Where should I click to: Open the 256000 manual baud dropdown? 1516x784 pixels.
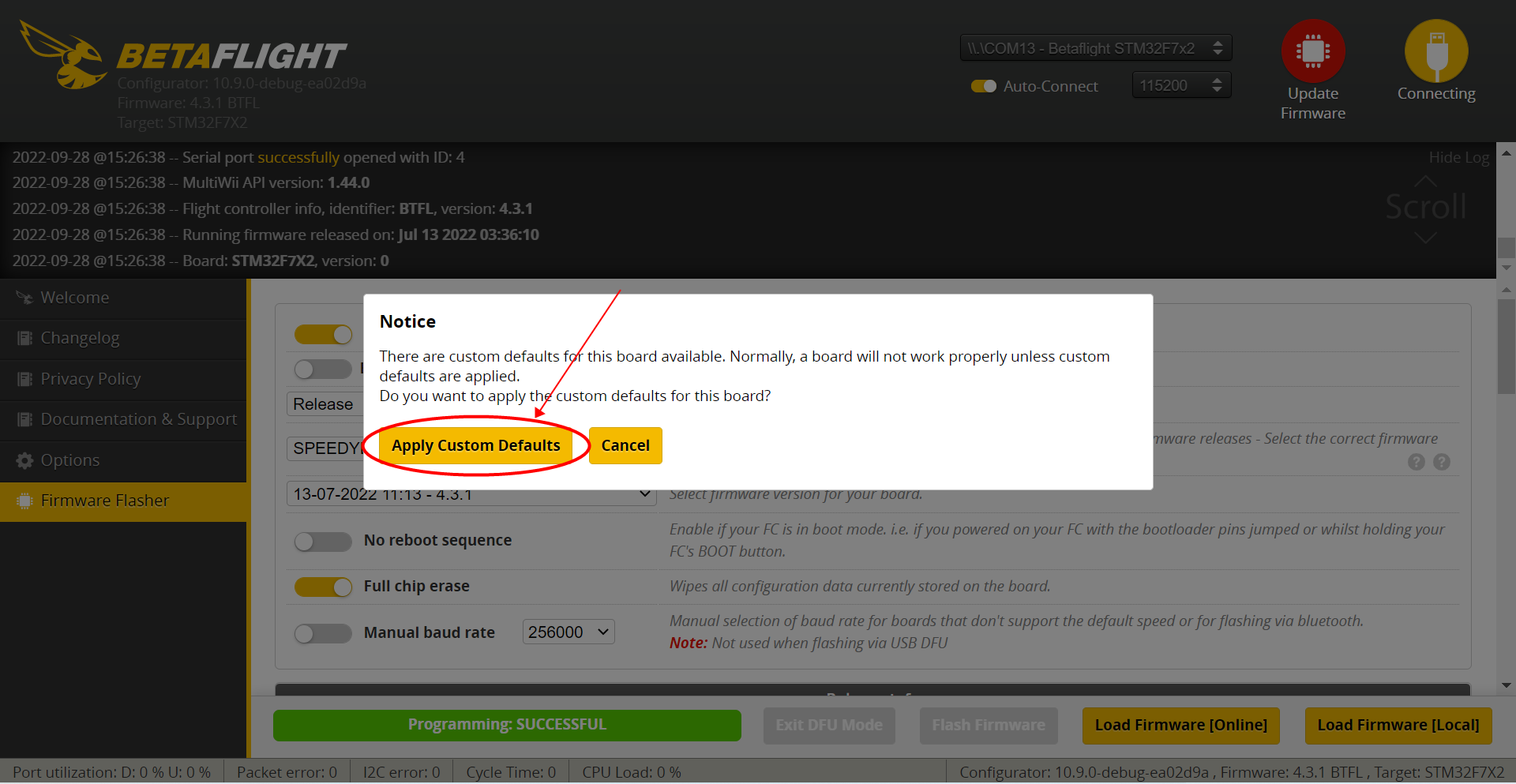(x=568, y=632)
